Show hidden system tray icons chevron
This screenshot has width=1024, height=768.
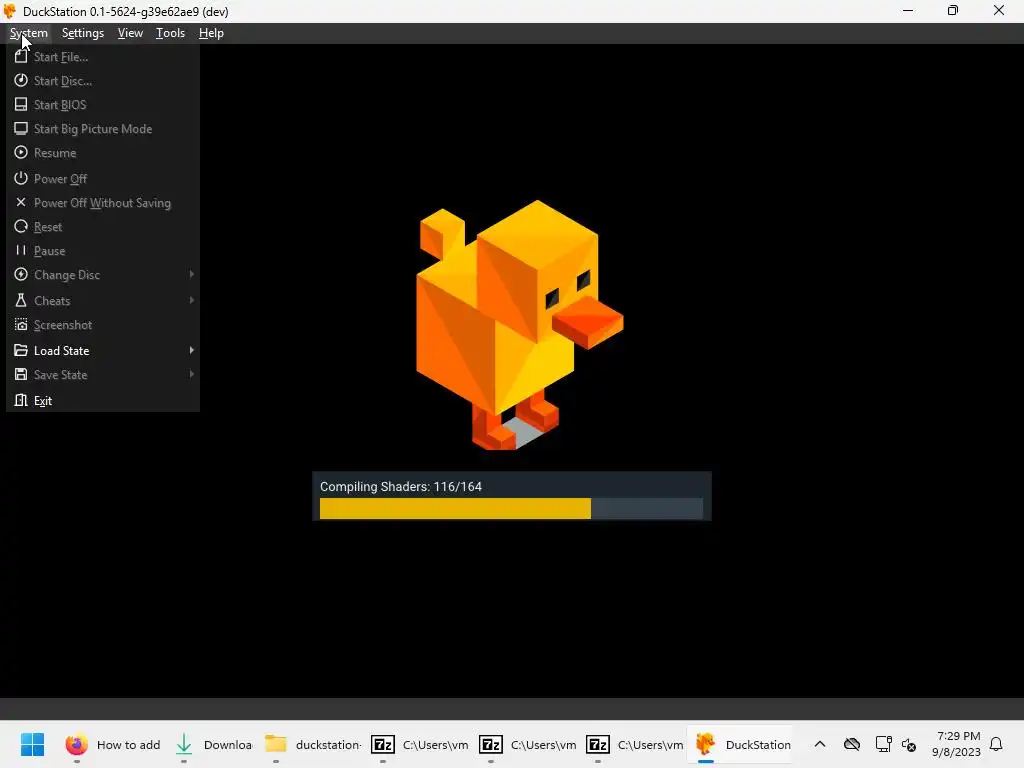820,744
